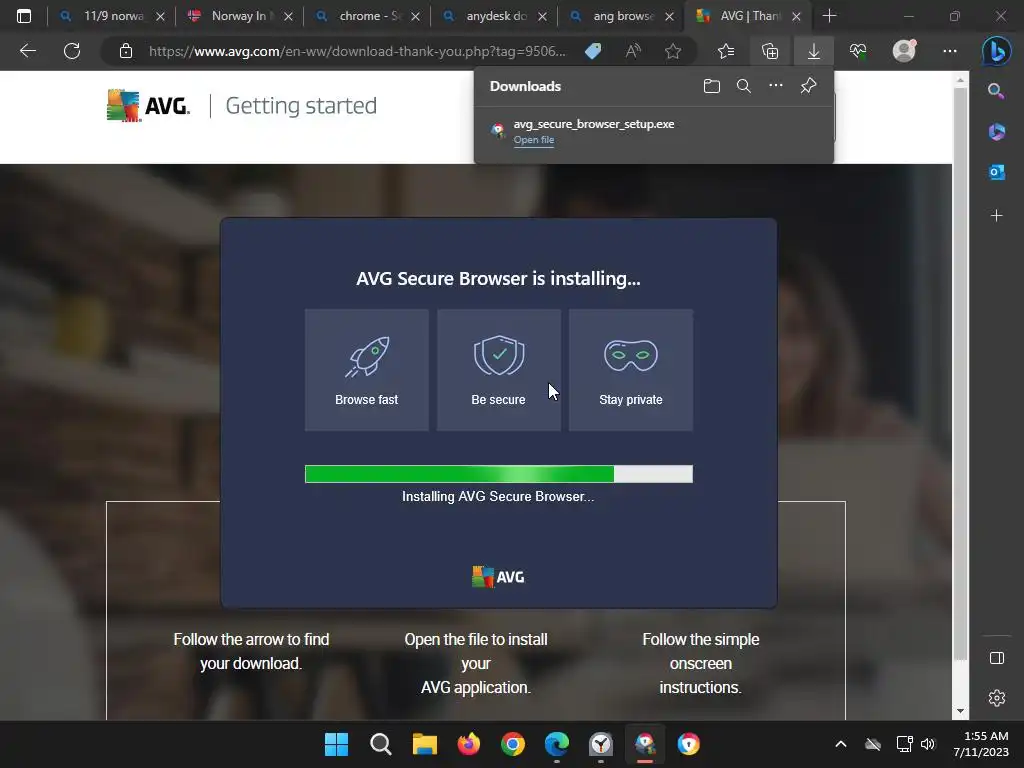The width and height of the screenshot is (1024, 768).
Task: Add a sidebar app with plus
Action: pyautogui.click(x=996, y=216)
